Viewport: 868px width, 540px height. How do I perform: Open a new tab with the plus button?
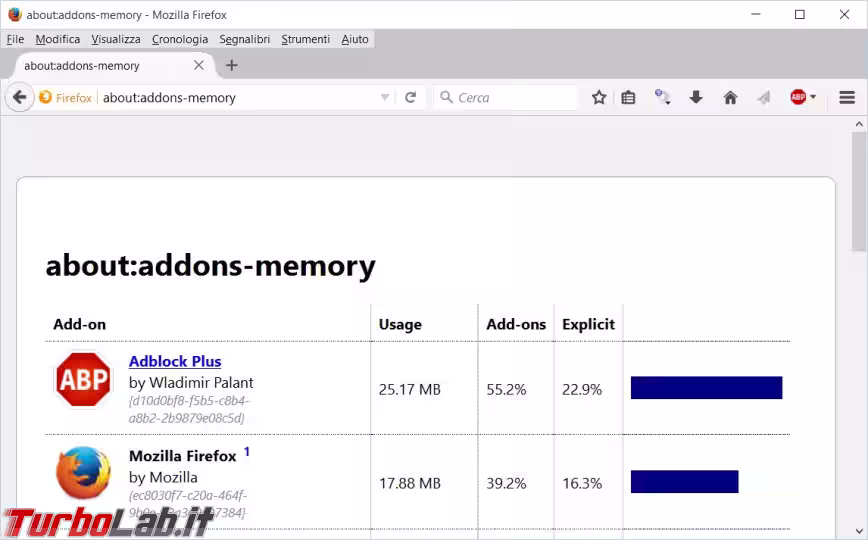(x=231, y=65)
